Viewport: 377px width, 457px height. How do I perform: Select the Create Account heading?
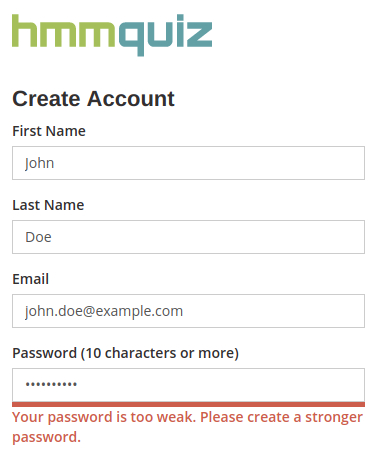[x=93, y=99]
